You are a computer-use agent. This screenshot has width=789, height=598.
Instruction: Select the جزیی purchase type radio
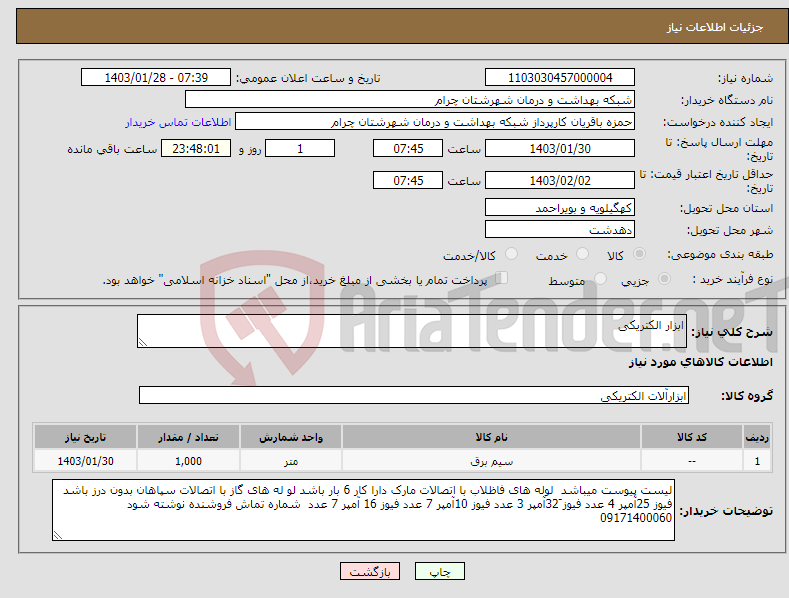[664, 278]
